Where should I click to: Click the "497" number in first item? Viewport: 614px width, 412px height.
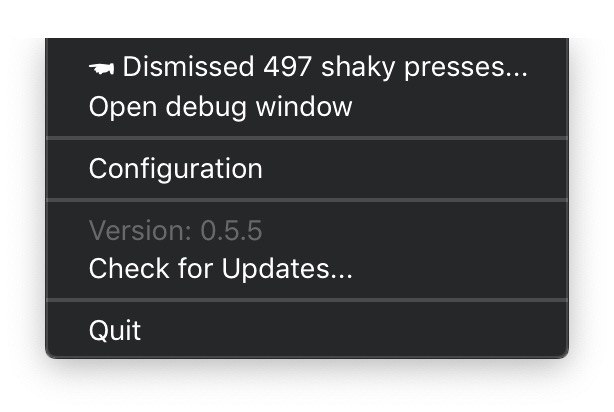[287, 67]
